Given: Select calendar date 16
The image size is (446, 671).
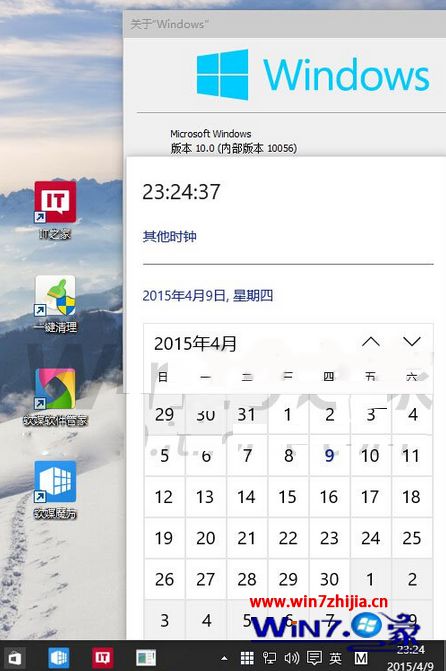Looking at the screenshot, I should tap(329, 497).
